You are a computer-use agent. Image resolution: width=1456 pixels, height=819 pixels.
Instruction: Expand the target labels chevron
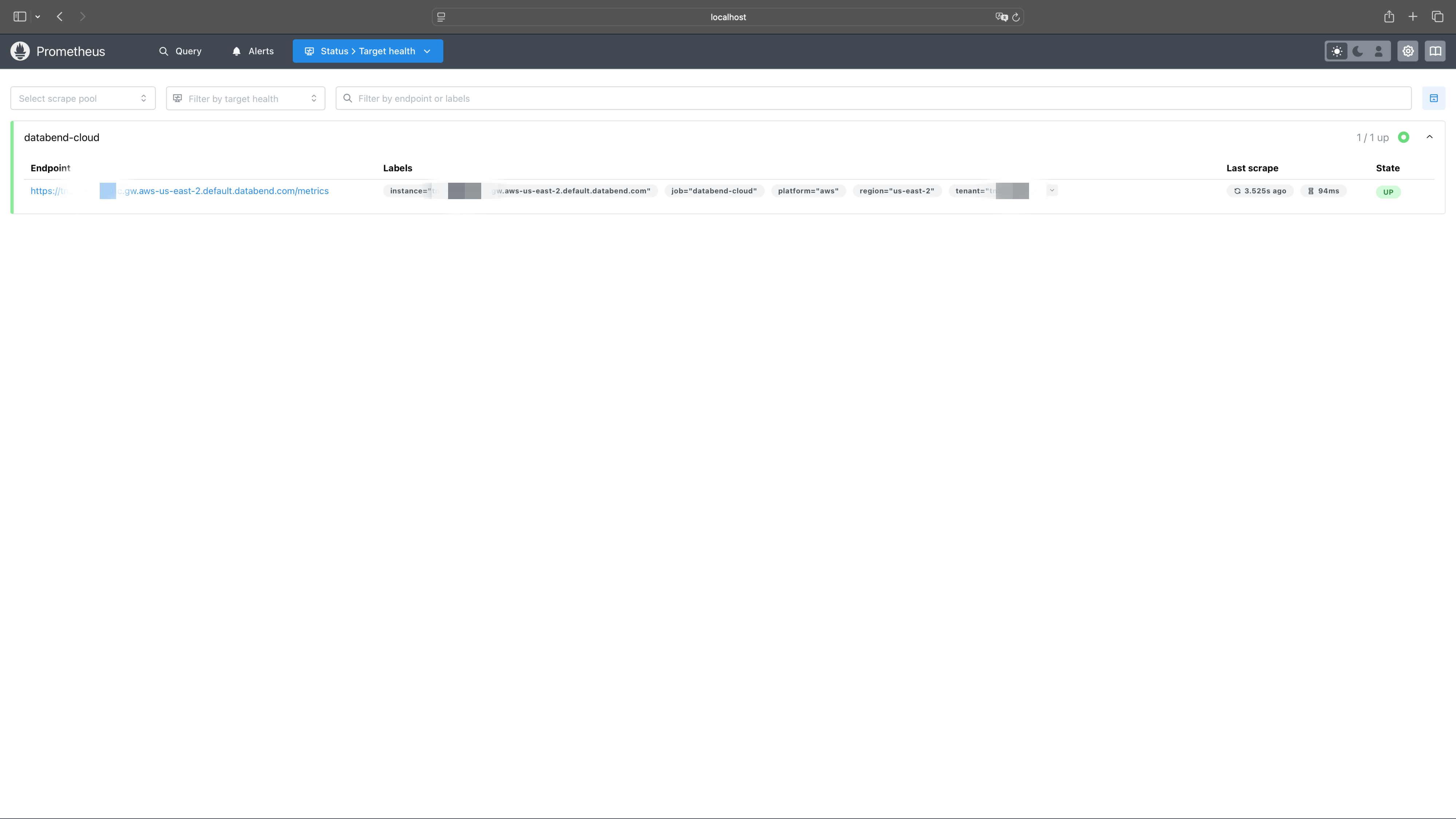[x=1052, y=190]
